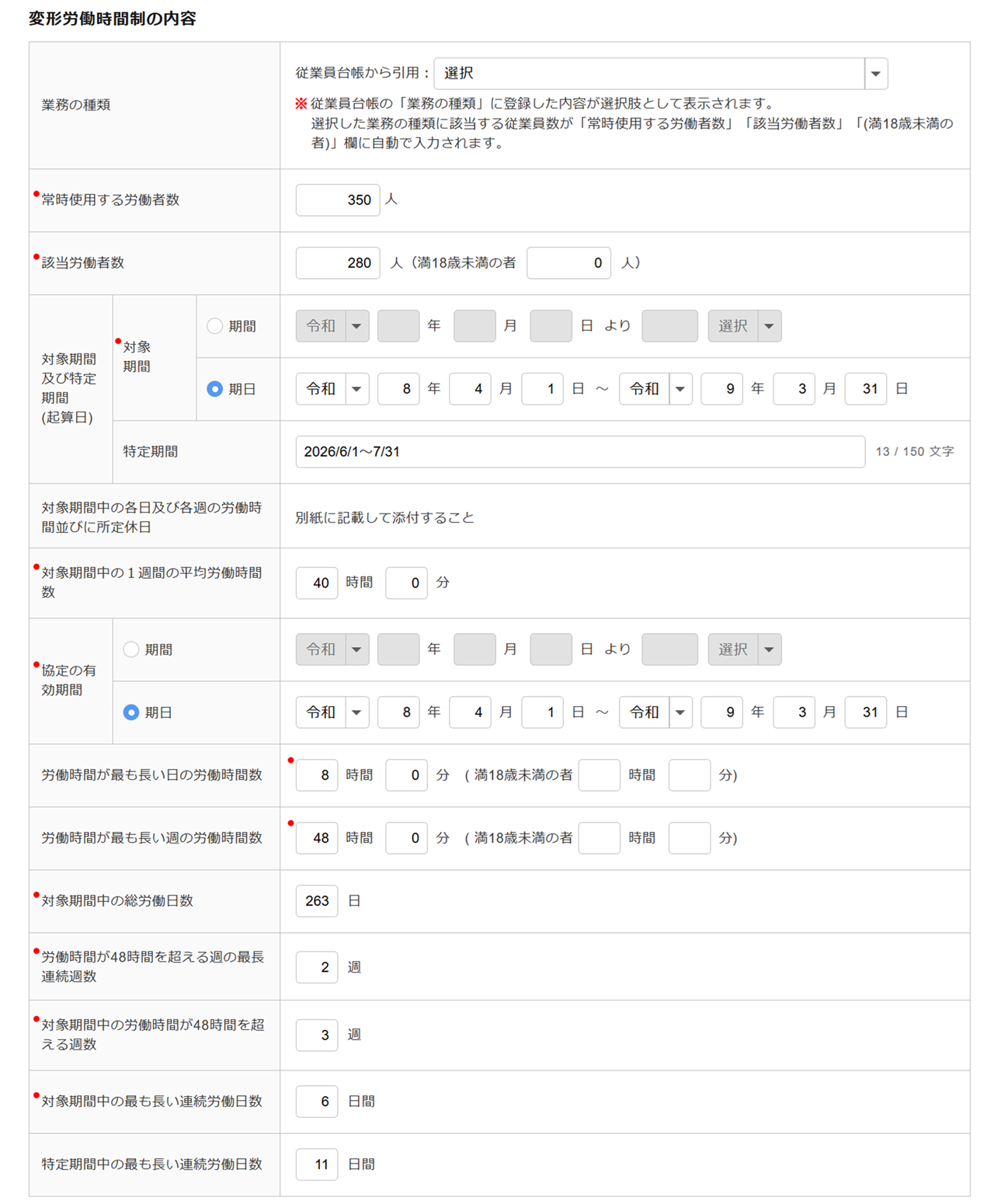Image resolution: width=994 pixels, height=1204 pixels.
Task: Expand the start era dropdown in 協定の有効期間 期日 row
Action: tap(332, 712)
